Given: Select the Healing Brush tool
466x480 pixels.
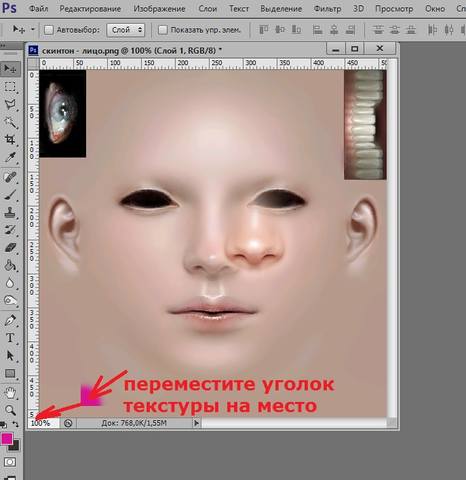Looking at the screenshot, I should (x=10, y=177).
